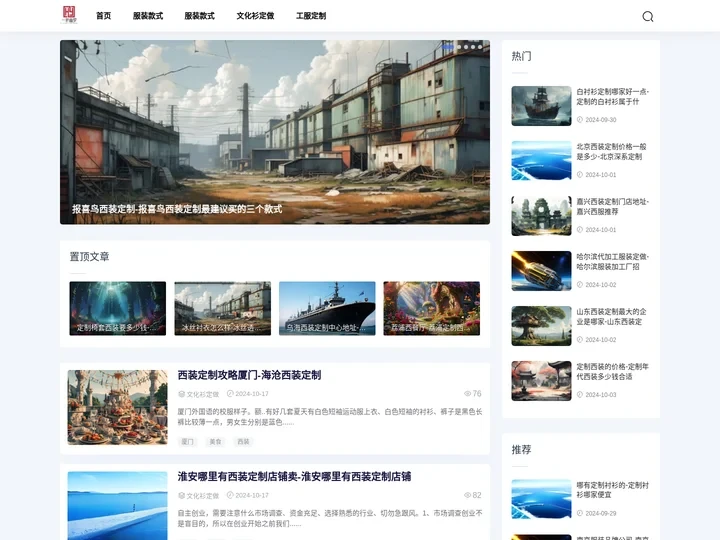The image size is (720, 540).
Task: Click the space capsule thumbnail in 热门
Action: (541, 271)
